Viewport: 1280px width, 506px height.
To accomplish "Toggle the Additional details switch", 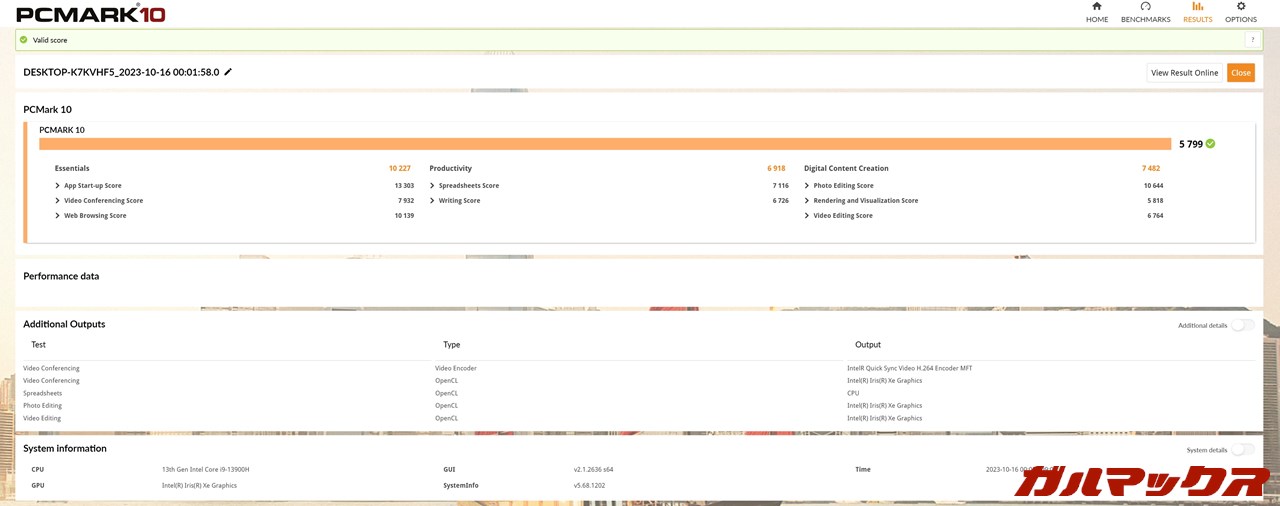I will pyautogui.click(x=1242, y=325).
